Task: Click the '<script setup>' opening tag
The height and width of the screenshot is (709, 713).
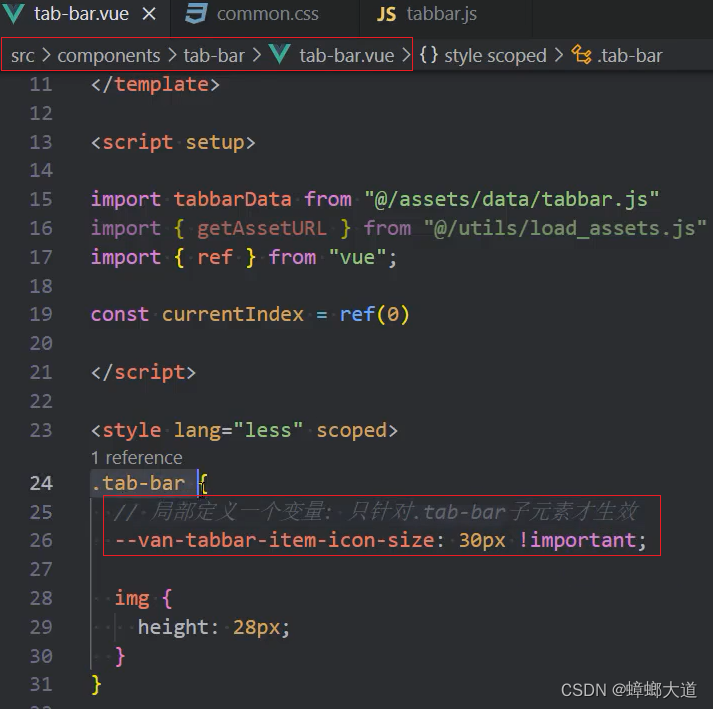Action: [173, 143]
